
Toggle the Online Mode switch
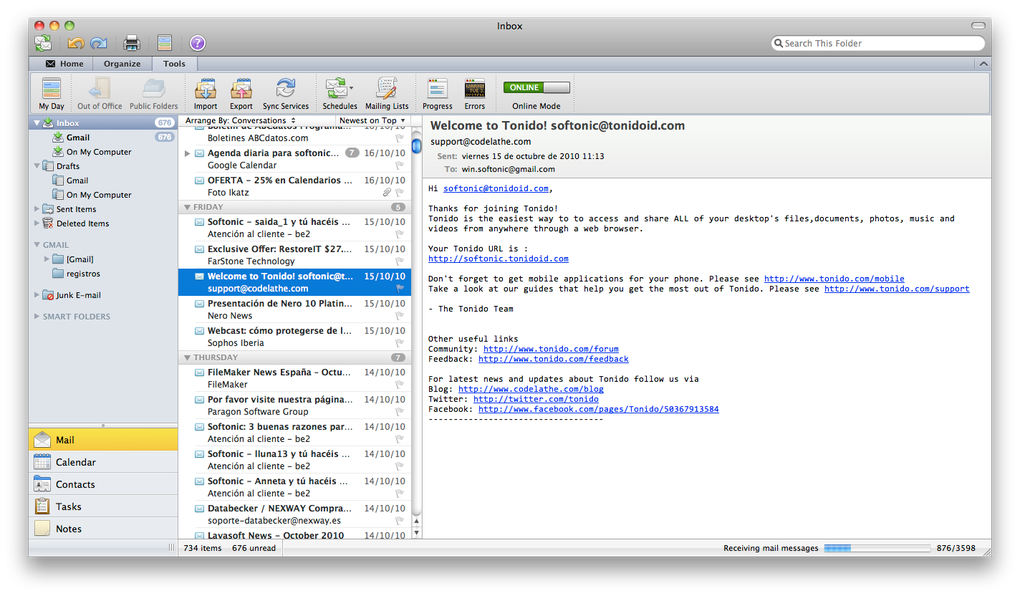(x=536, y=87)
